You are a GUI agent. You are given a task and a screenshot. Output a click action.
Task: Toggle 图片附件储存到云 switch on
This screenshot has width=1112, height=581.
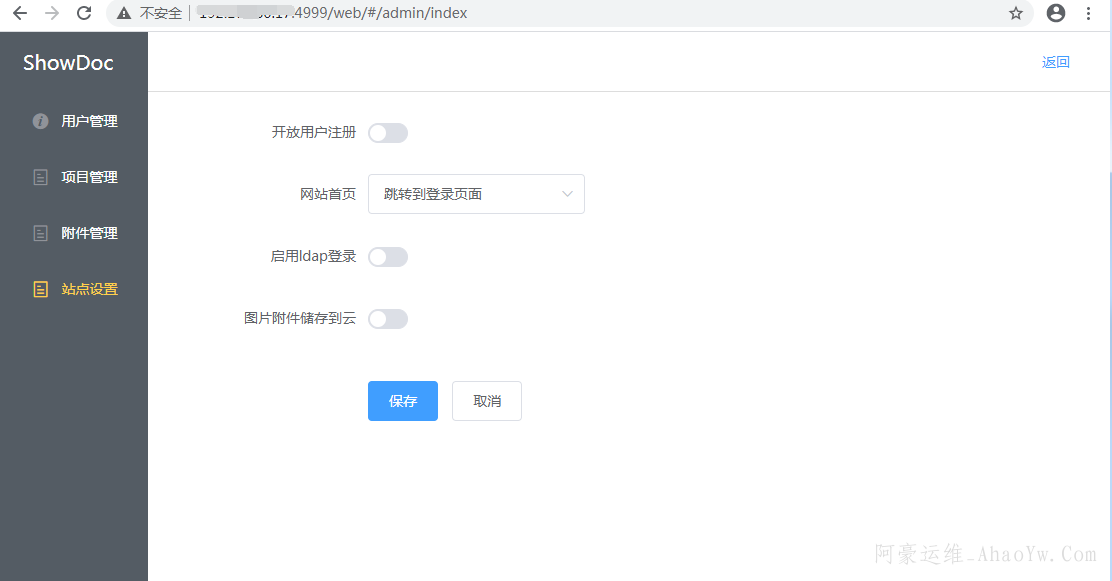(388, 319)
